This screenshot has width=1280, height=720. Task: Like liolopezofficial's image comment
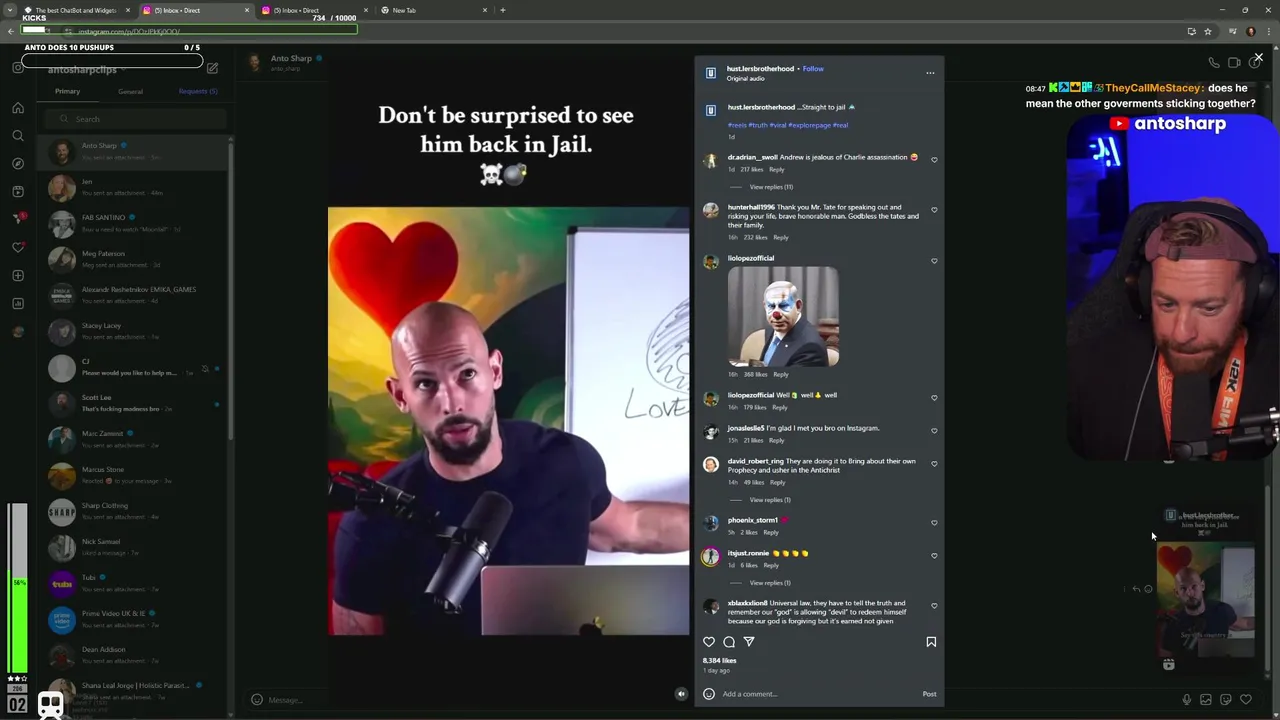[x=935, y=261]
